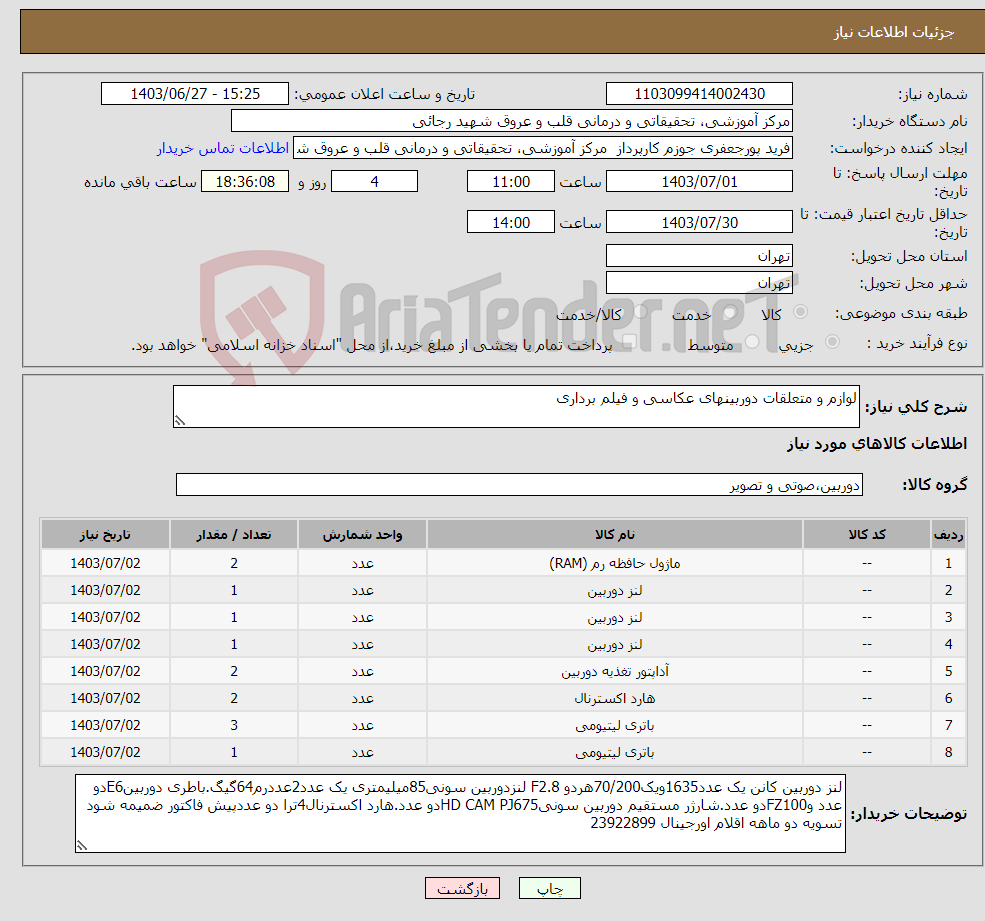This screenshot has height=921, width=985.
Task: Click the لنز دوربین item in row 3
Action: pyautogui.click(x=614, y=618)
